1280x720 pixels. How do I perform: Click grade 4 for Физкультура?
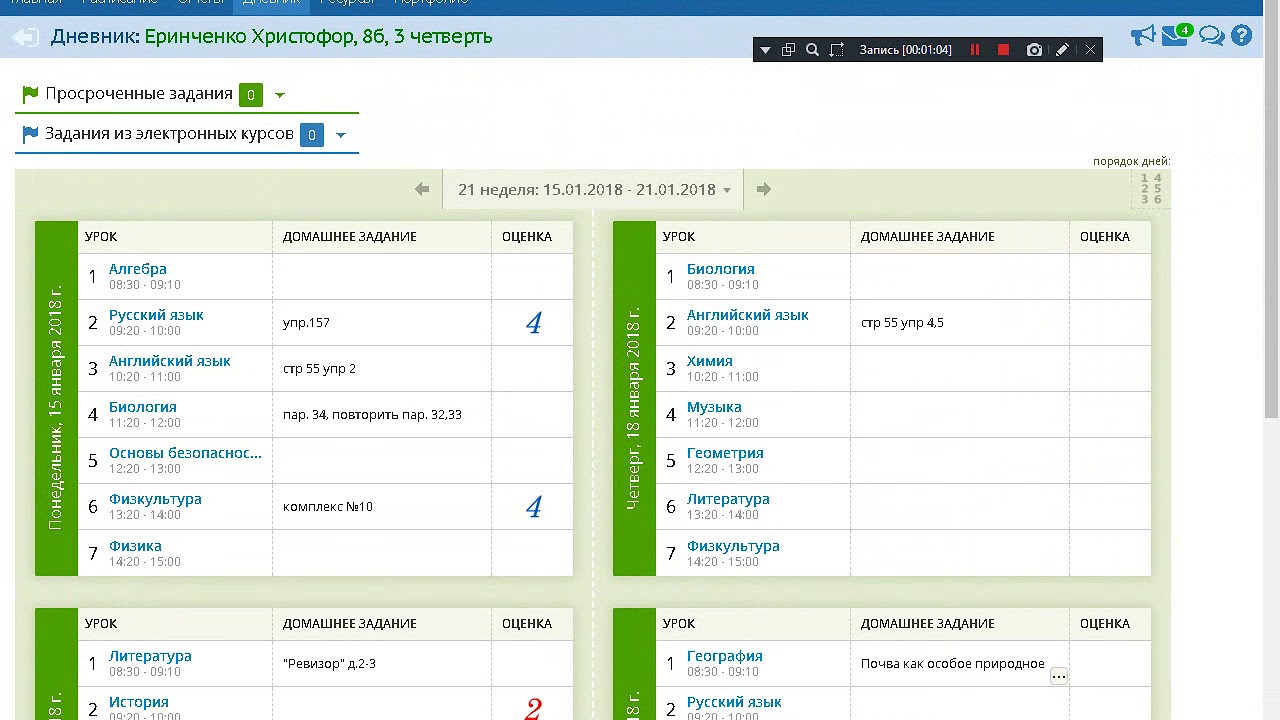[533, 507]
